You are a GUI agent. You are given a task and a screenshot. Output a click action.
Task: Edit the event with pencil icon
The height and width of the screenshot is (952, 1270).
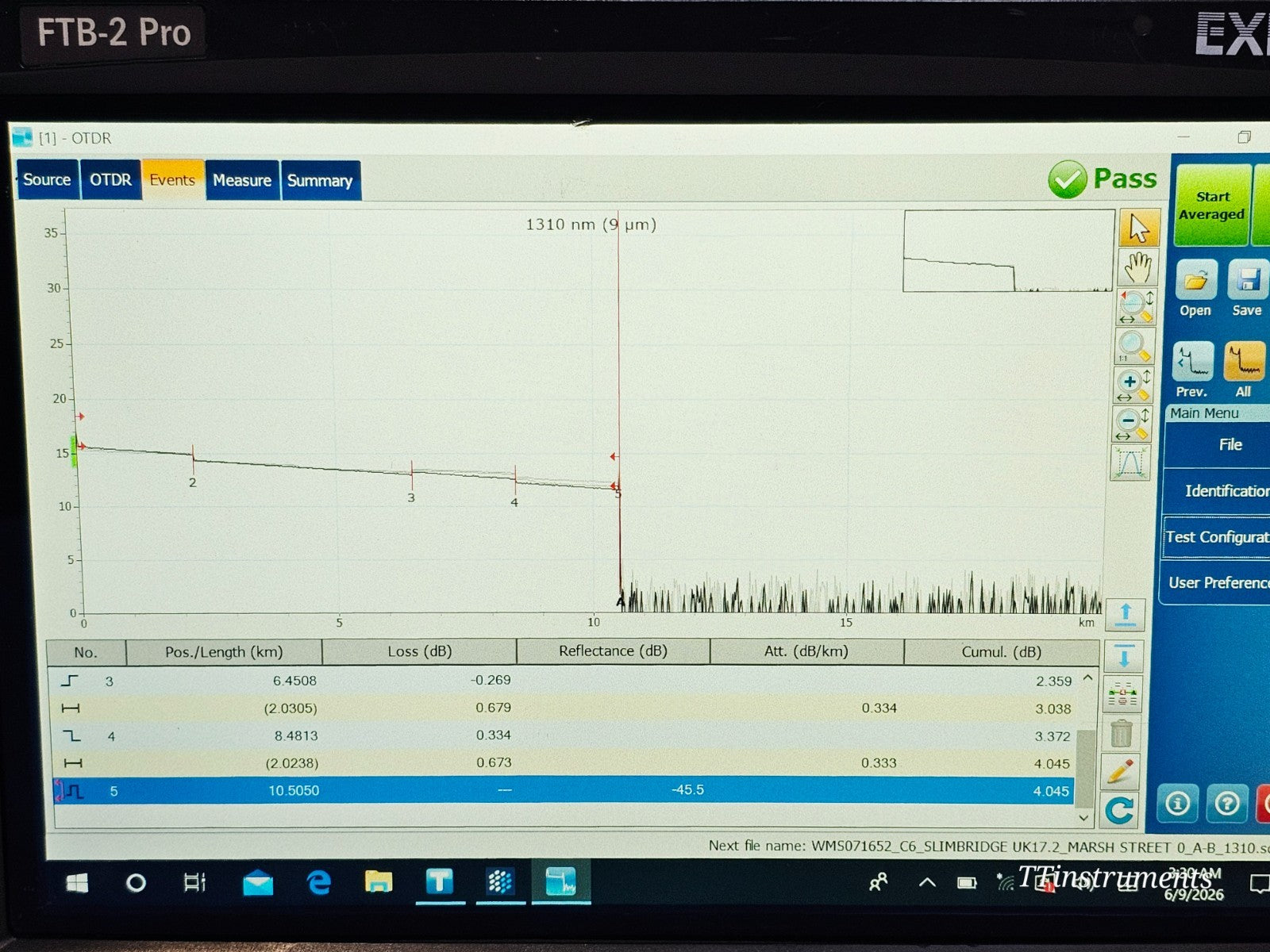(x=1120, y=771)
